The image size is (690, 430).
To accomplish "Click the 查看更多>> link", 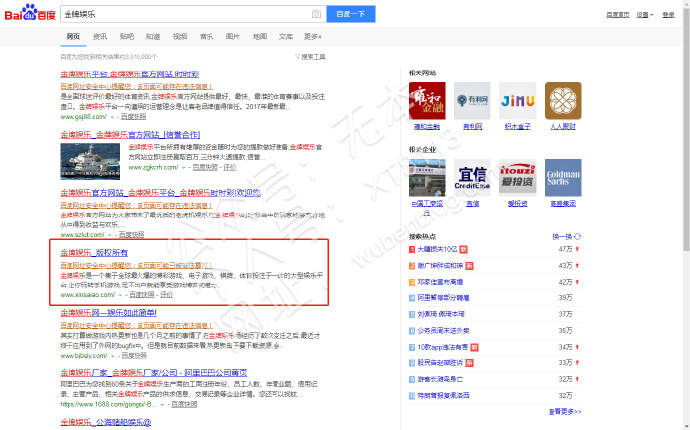I will (x=565, y=412).
